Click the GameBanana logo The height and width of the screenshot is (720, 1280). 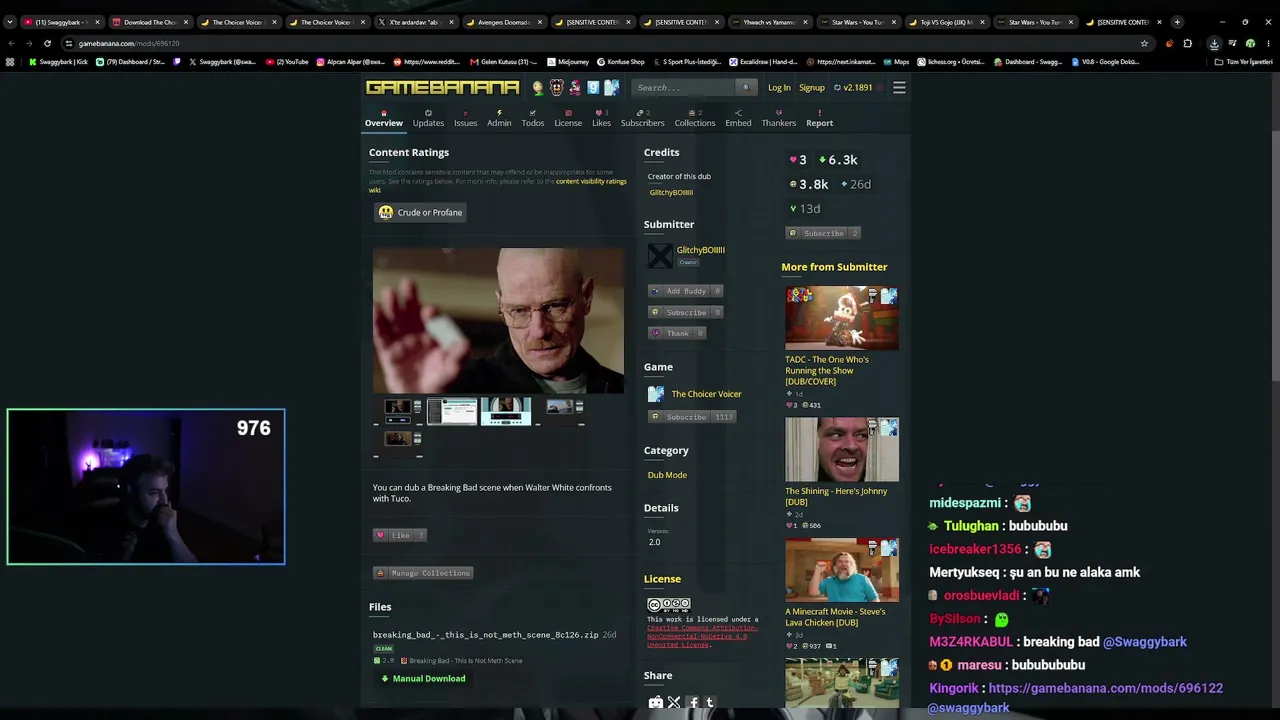(x=442, y=88)
